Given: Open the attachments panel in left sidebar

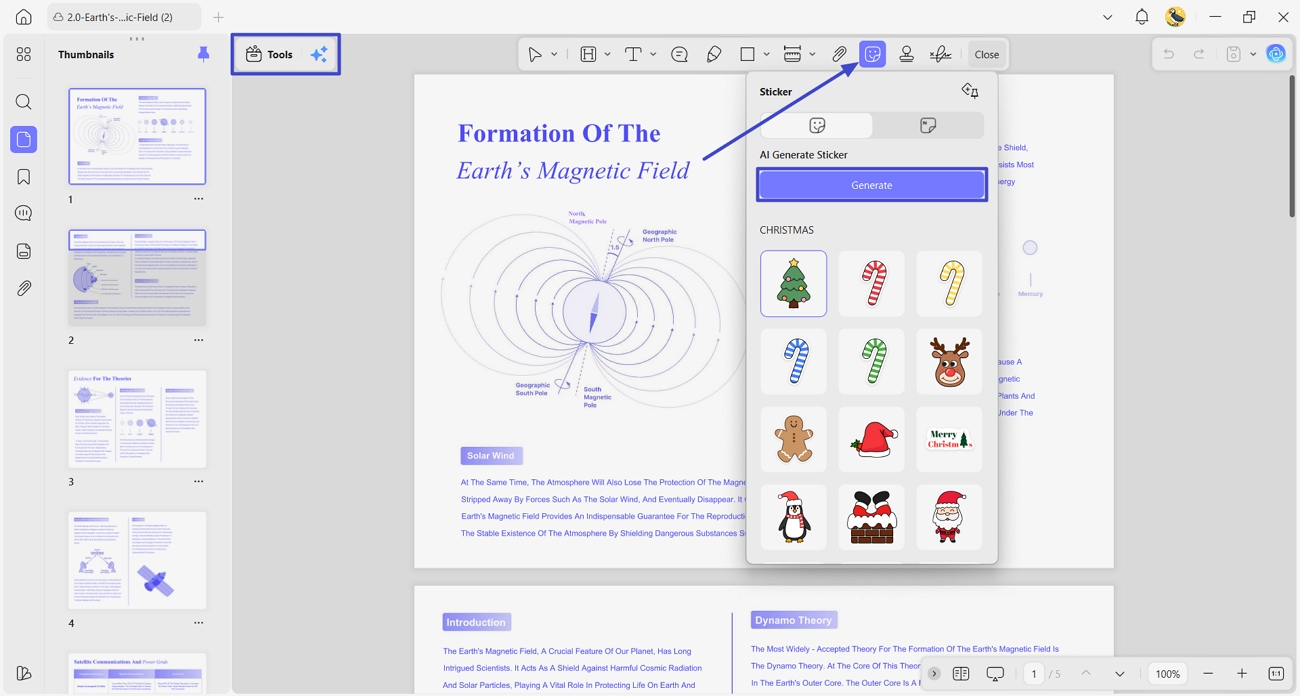Looking at the screenshot, I should tap(24, 288).
